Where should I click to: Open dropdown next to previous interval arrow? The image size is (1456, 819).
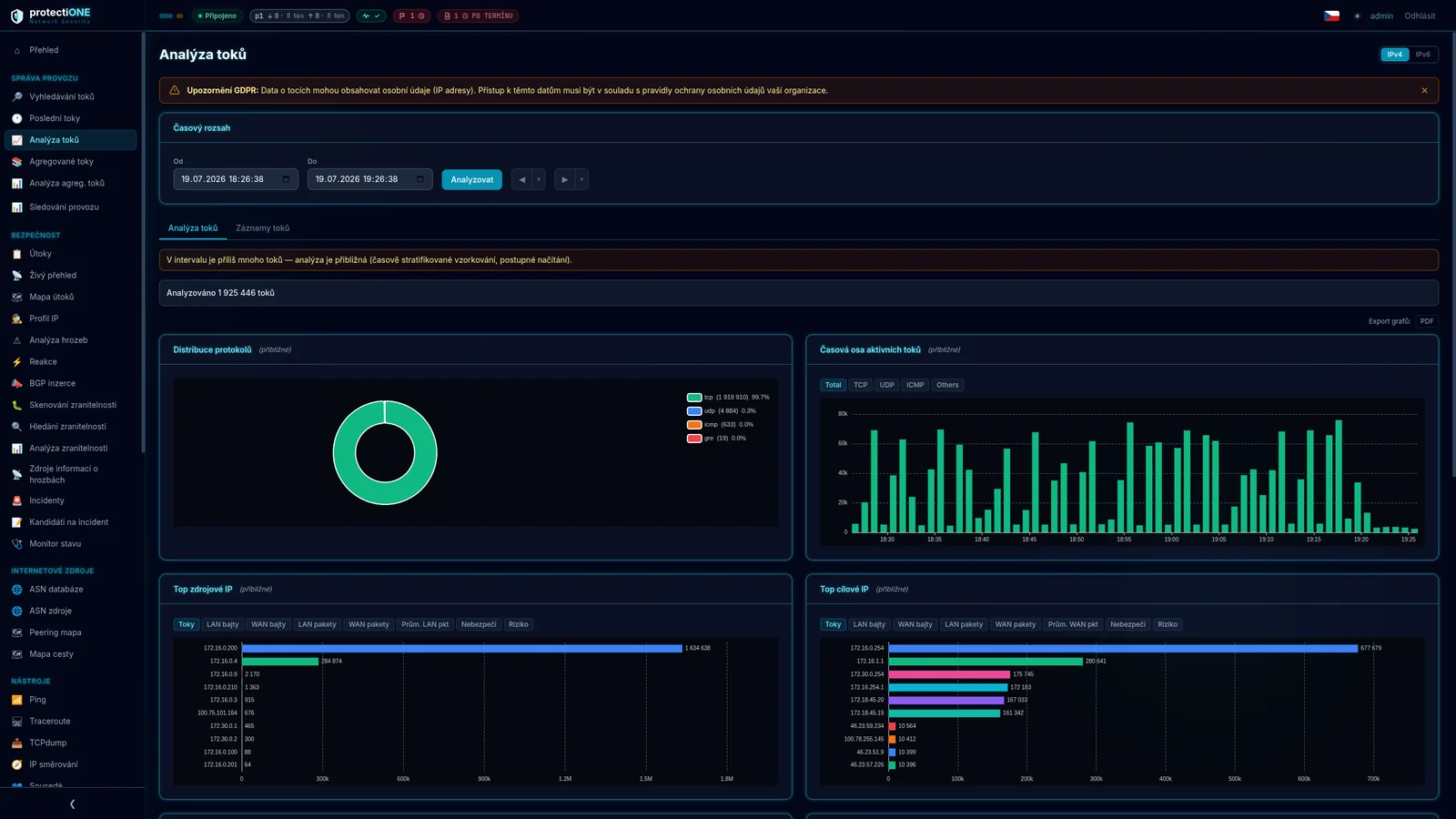[539, 179]
